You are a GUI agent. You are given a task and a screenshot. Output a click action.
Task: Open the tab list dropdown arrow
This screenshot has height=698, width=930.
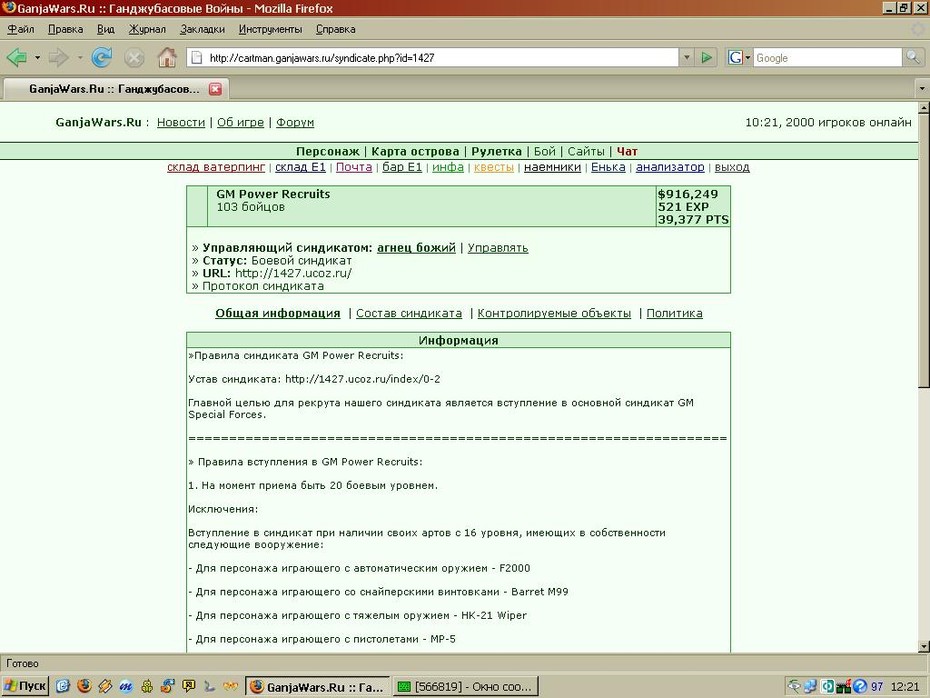coord(922,89)
